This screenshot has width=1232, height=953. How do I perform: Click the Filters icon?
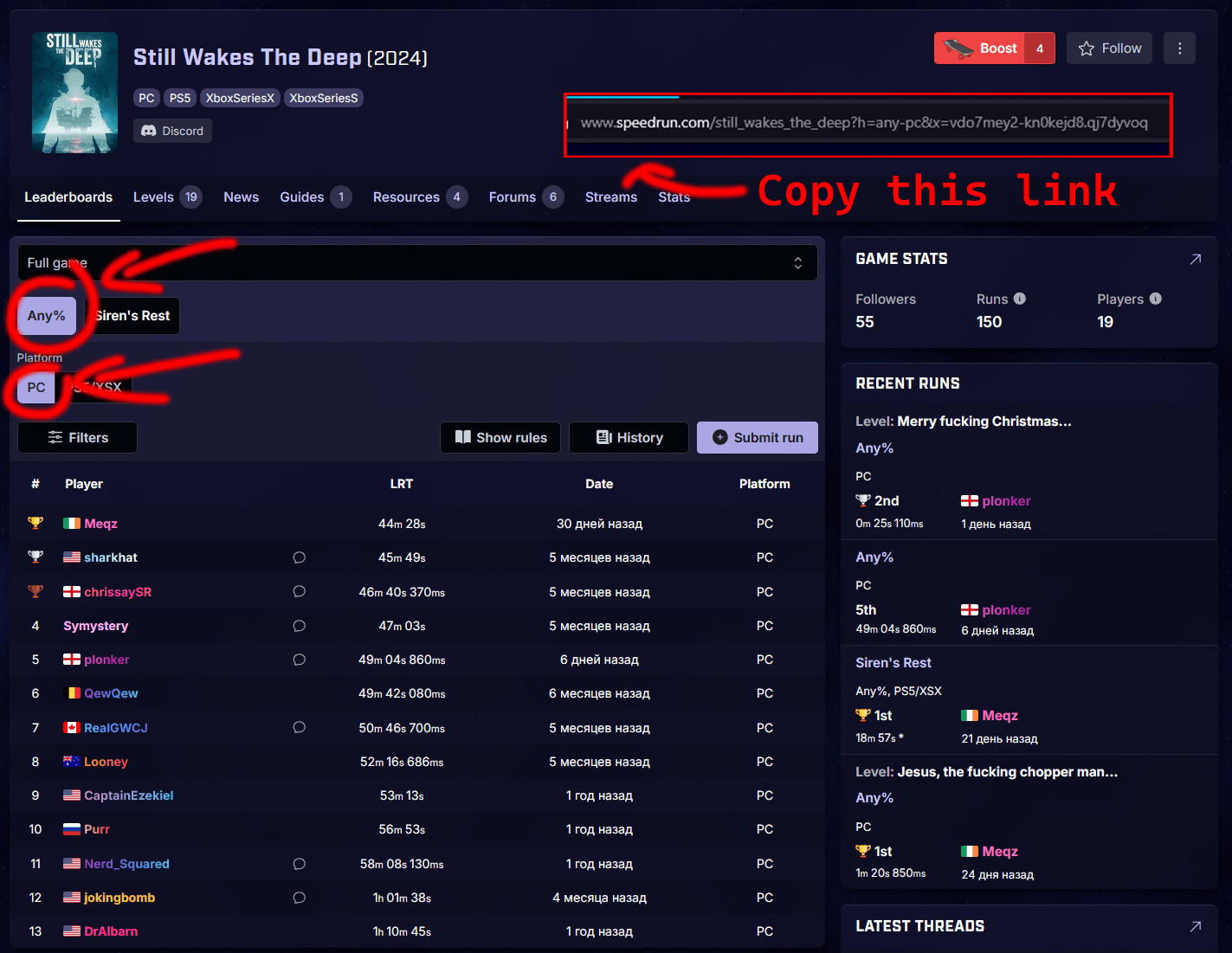tap(54, 437)
